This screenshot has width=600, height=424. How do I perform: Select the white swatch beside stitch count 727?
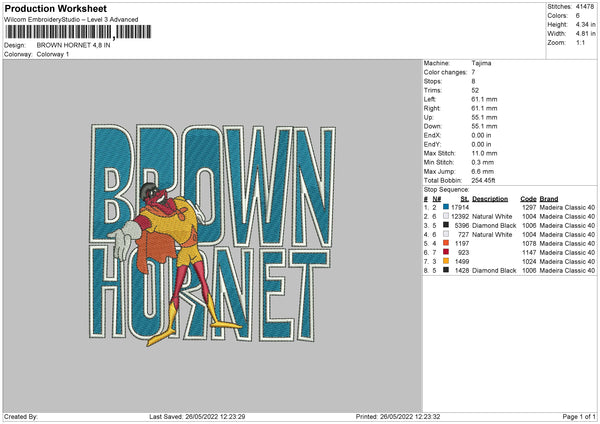446,234
